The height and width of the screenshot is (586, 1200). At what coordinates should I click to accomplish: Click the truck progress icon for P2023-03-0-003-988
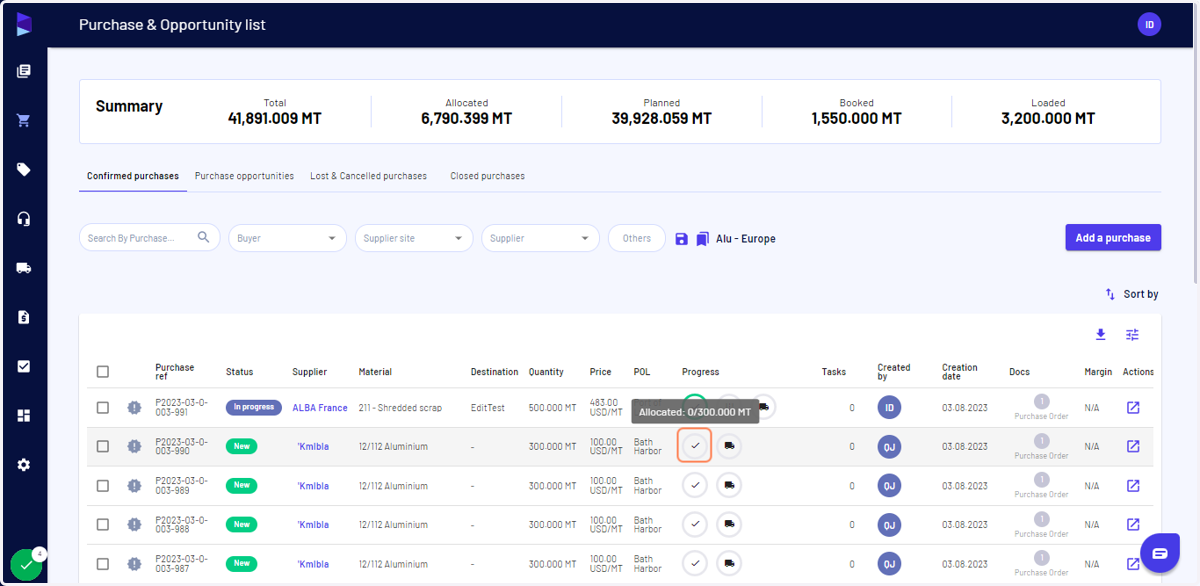click(729, 524)
